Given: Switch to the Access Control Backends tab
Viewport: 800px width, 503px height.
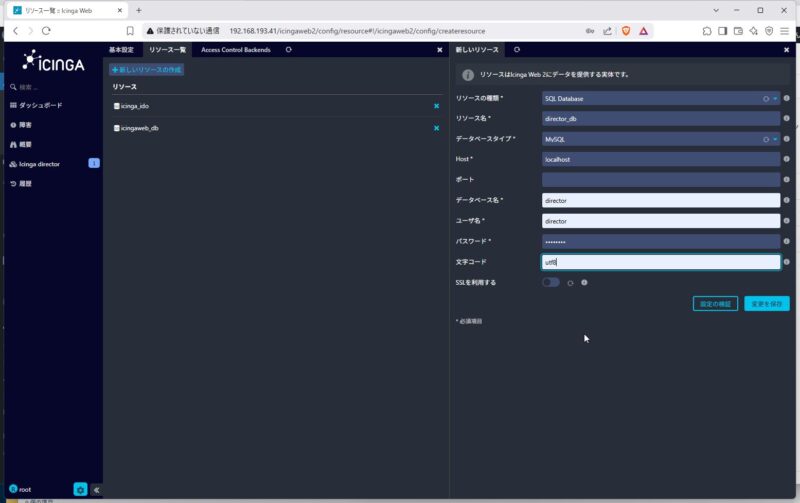Looking at the screenshot, I should 236,49.
